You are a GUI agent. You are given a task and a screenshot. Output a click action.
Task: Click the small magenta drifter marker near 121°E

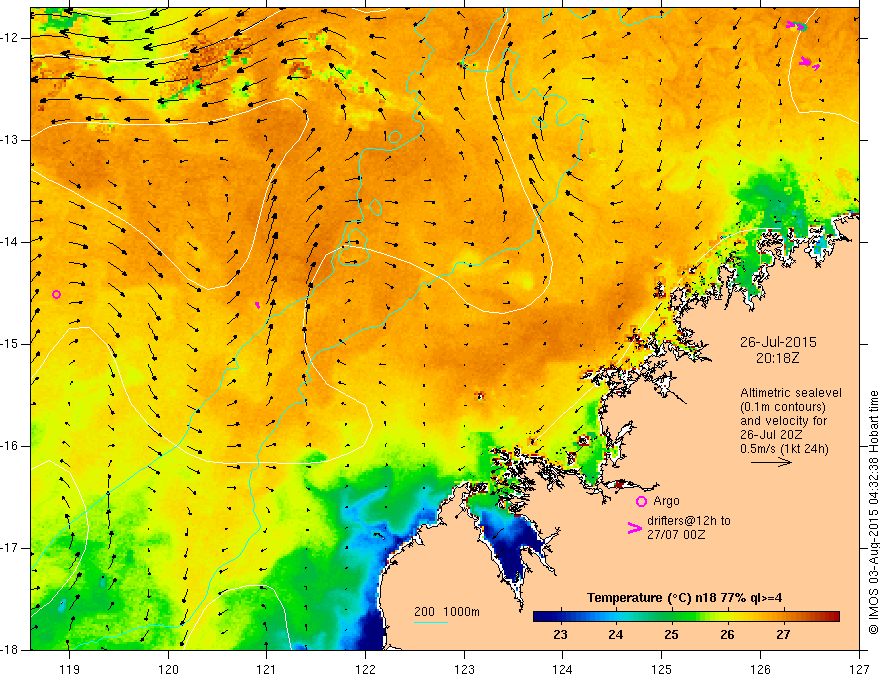[258, 305]
